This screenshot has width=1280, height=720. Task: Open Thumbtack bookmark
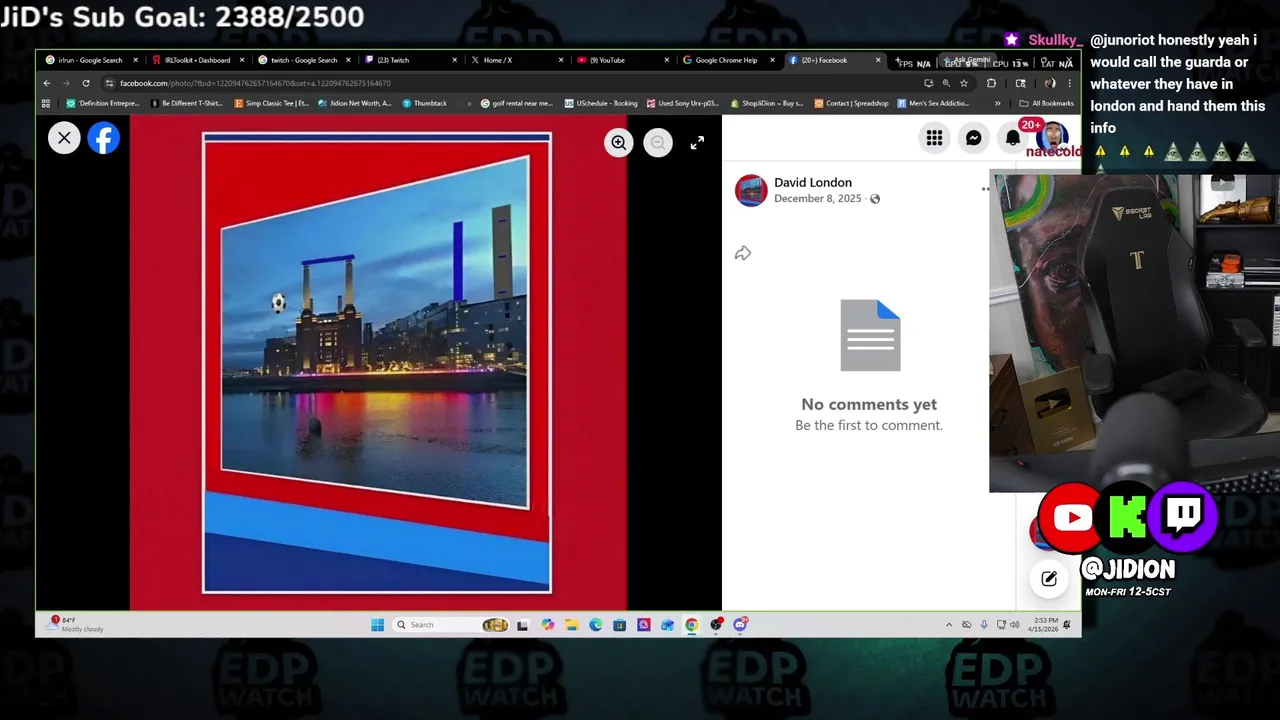click(x=425, y=103)
